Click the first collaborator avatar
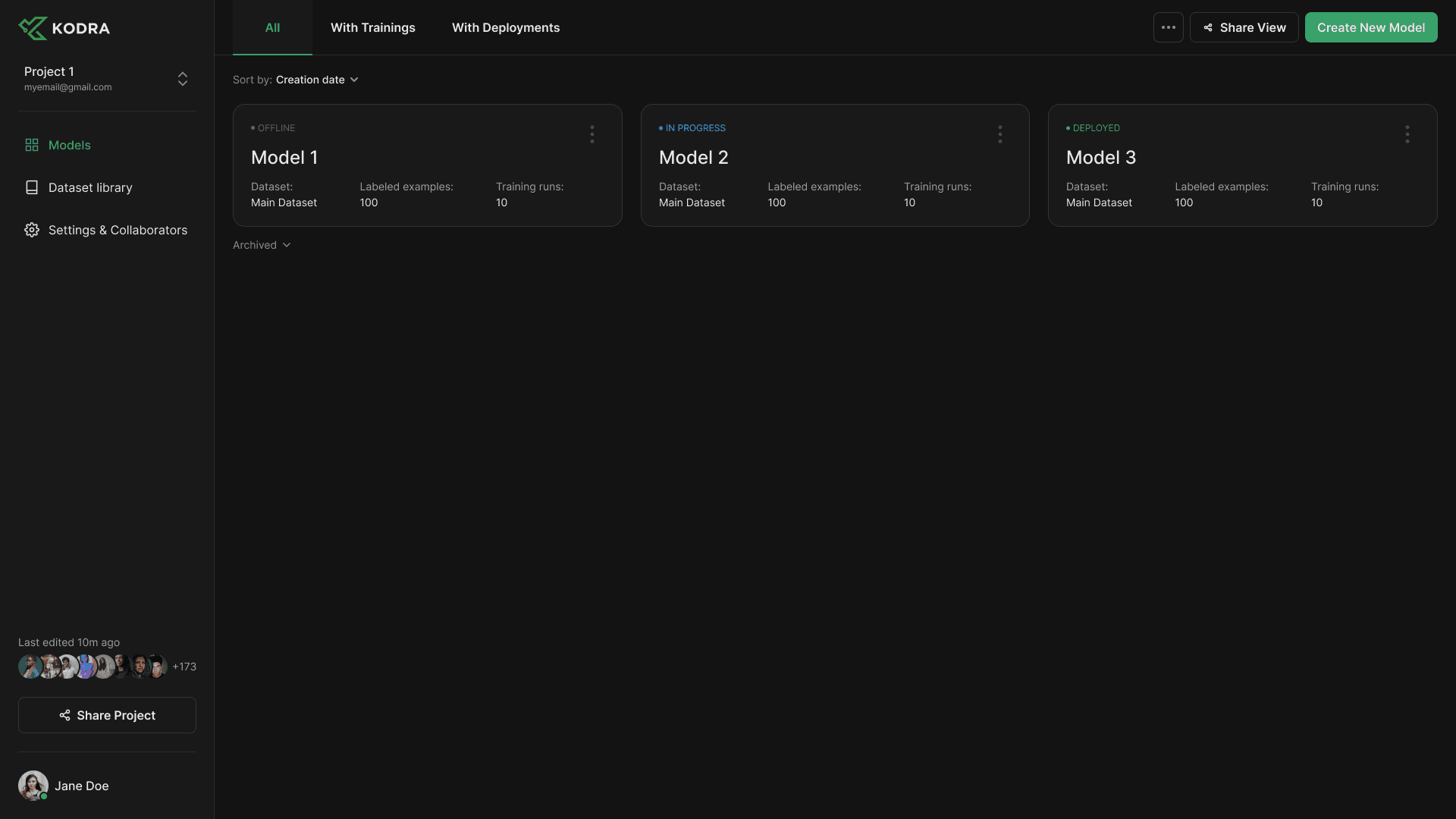The height and width of the screenshot is (819, 1456). click(x=30, y=667)
